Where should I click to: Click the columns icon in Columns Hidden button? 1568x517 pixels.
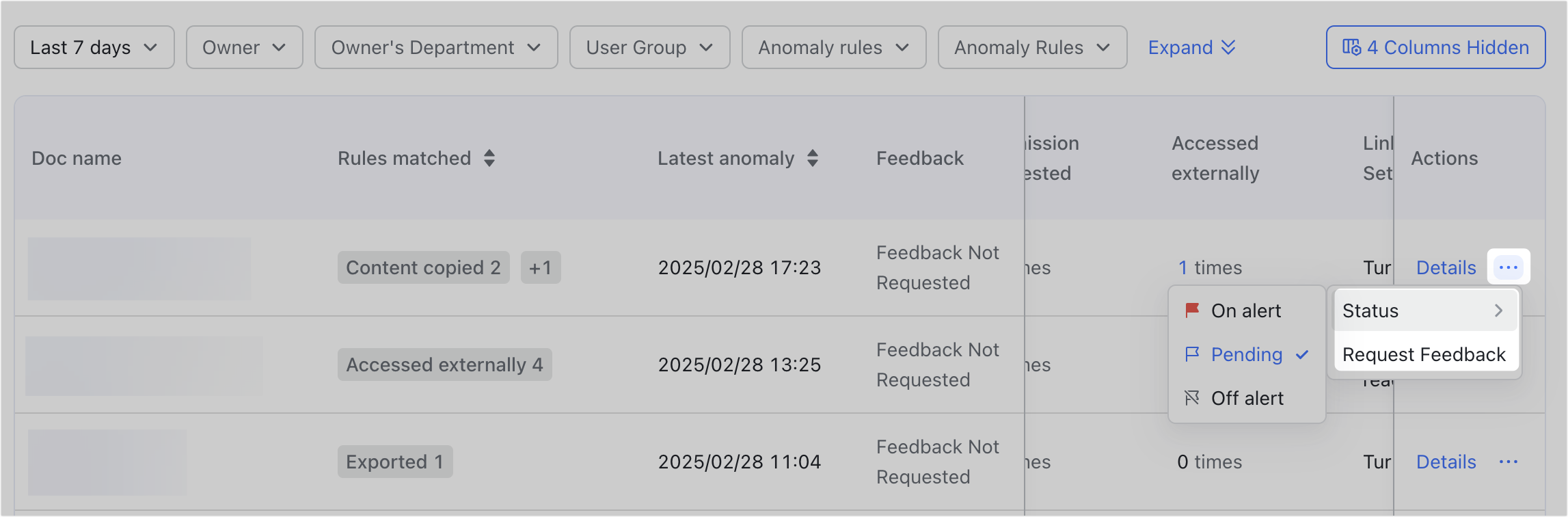[1351, 47]
